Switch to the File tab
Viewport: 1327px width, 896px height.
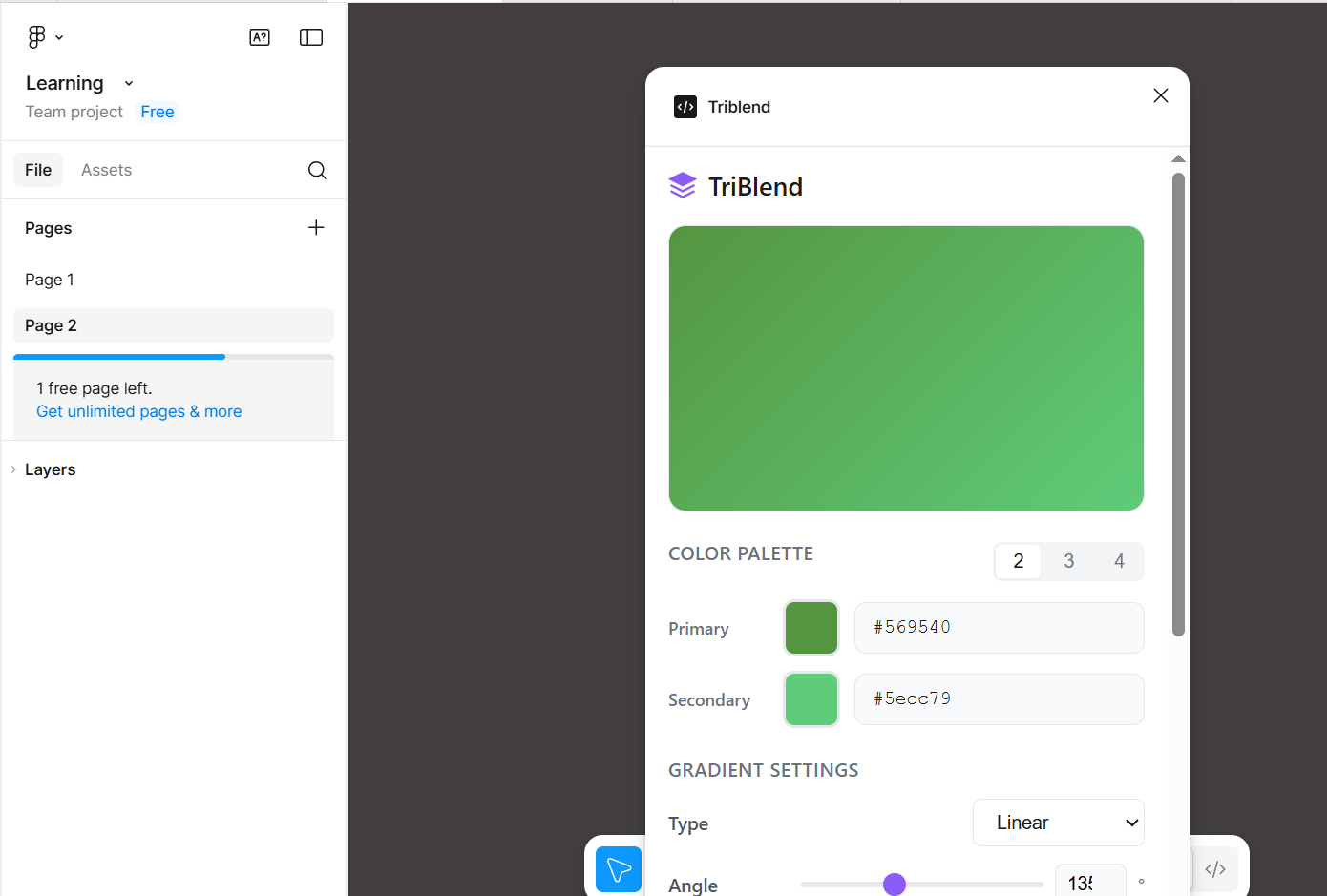click(38, 170)
